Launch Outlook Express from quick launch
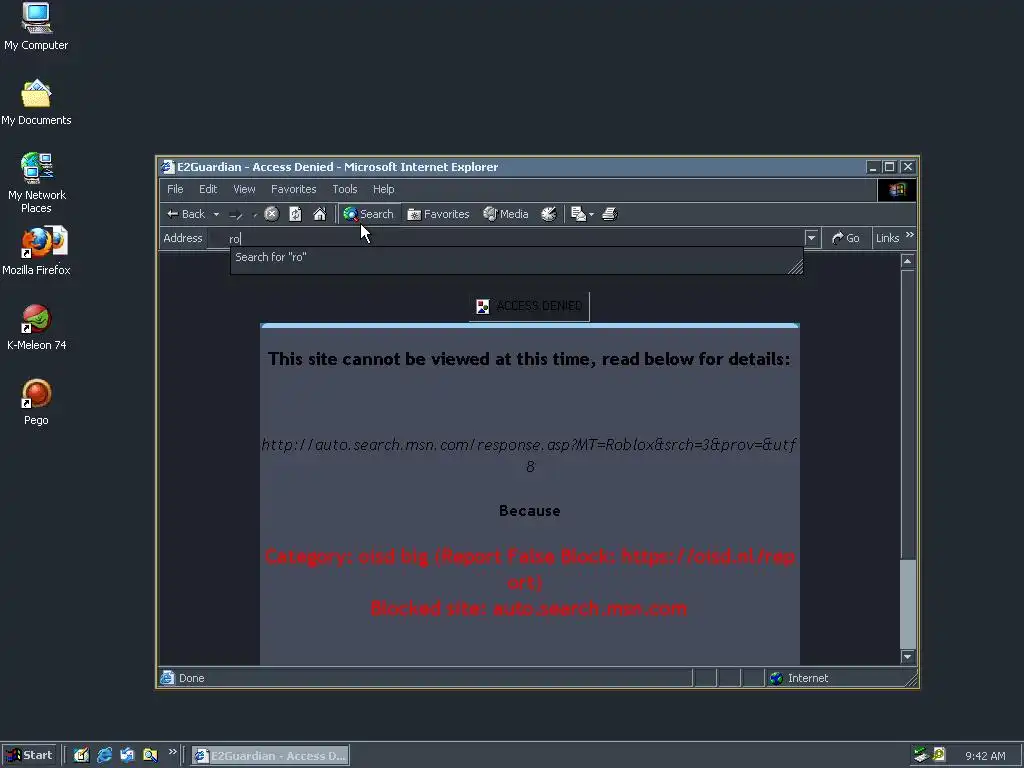Image resolution: width=1024 pixels, height=768 pixels. click(127, 756)
